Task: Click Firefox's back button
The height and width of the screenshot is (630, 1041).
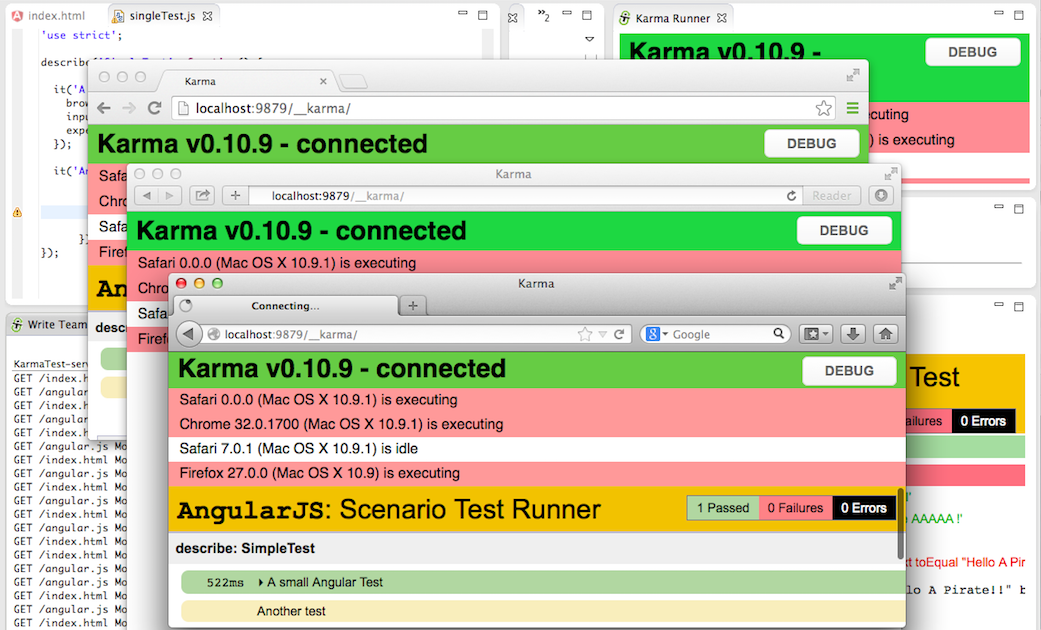Action: pos(189,334)
